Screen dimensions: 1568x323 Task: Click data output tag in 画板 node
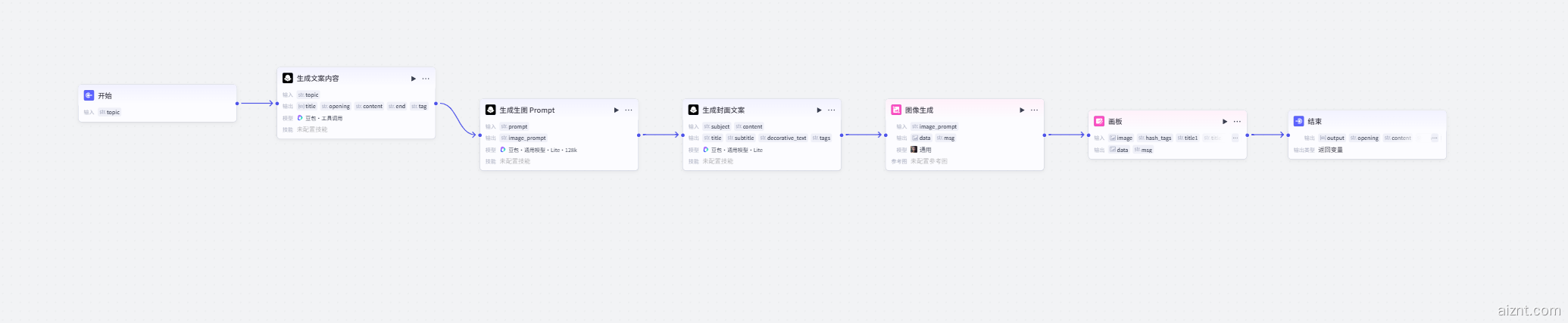click(1119, 150)
